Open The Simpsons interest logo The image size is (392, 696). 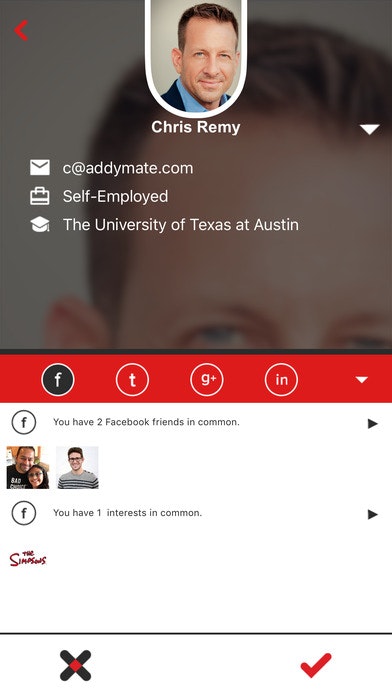point(28,558)
